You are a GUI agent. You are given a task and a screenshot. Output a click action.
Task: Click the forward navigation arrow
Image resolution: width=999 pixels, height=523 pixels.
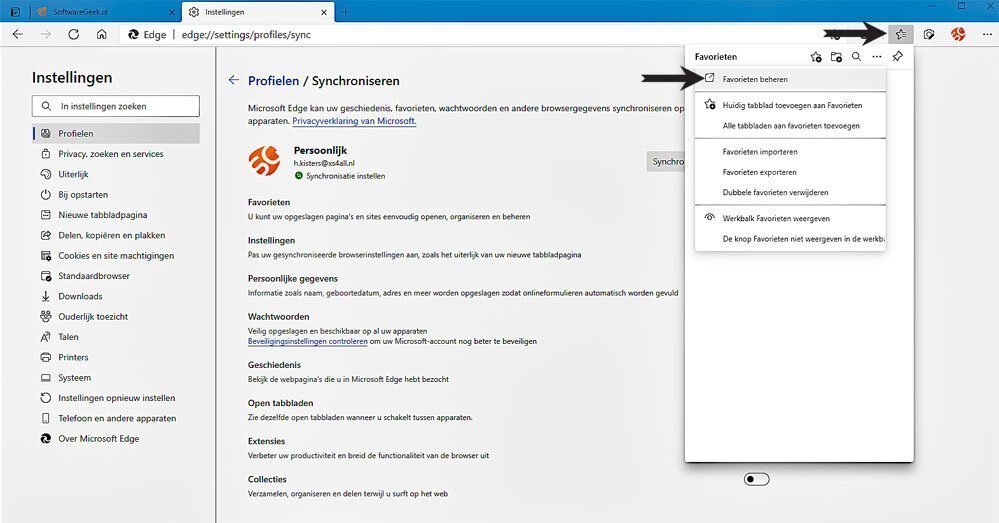[46, 34]
